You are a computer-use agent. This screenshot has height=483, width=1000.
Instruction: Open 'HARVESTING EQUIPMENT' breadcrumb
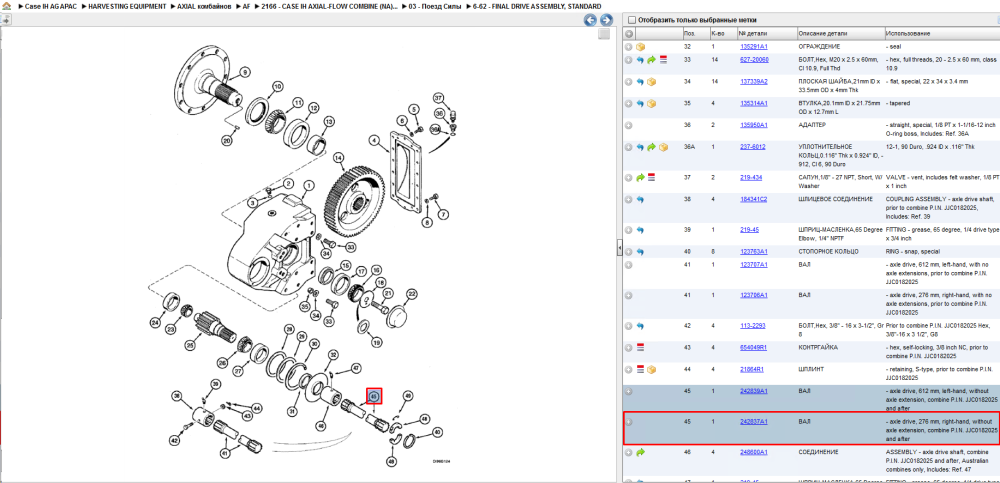(x=126, y=6)
